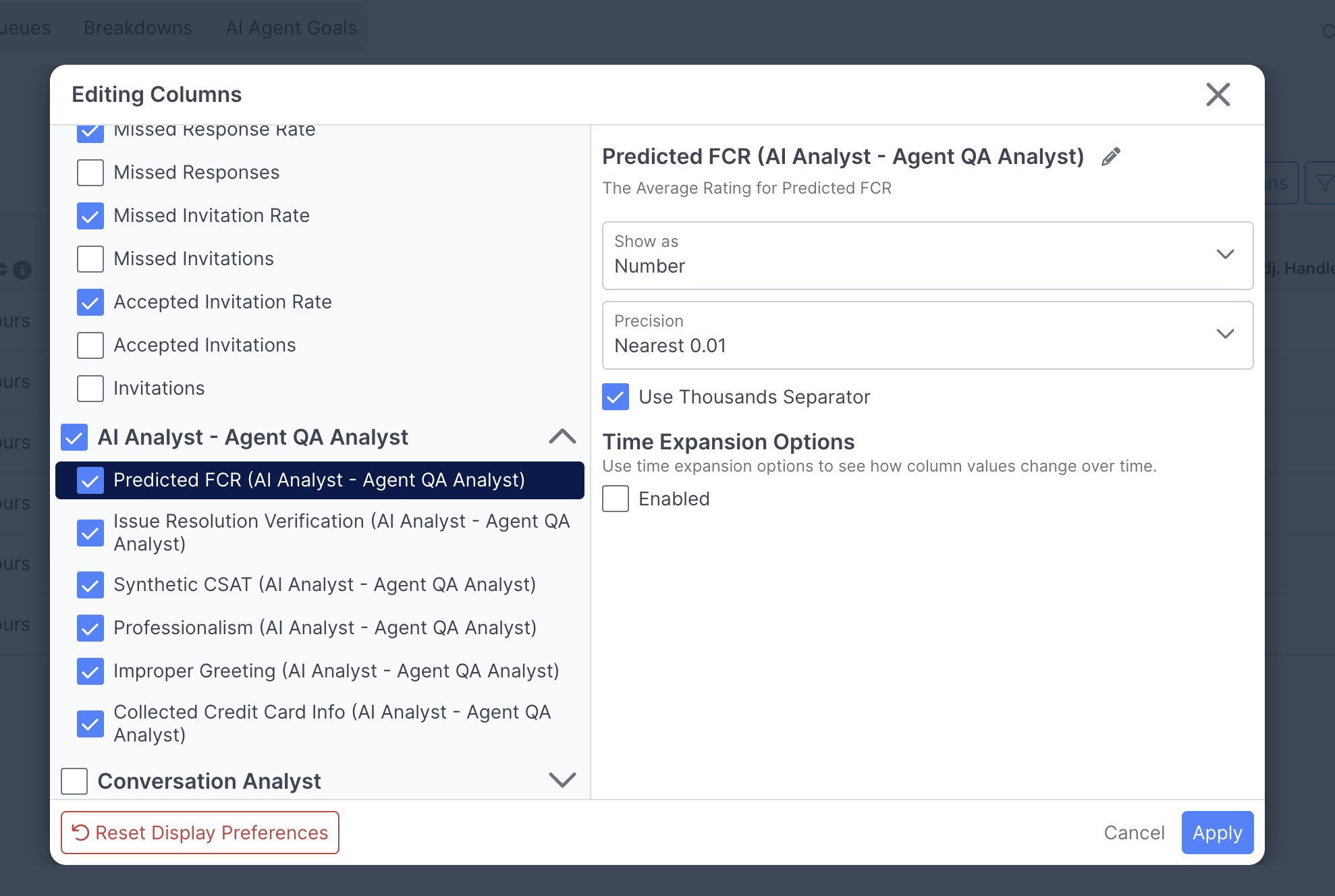Collapse the AI Analyst - Agent QA Analyst group

[562, 437]
